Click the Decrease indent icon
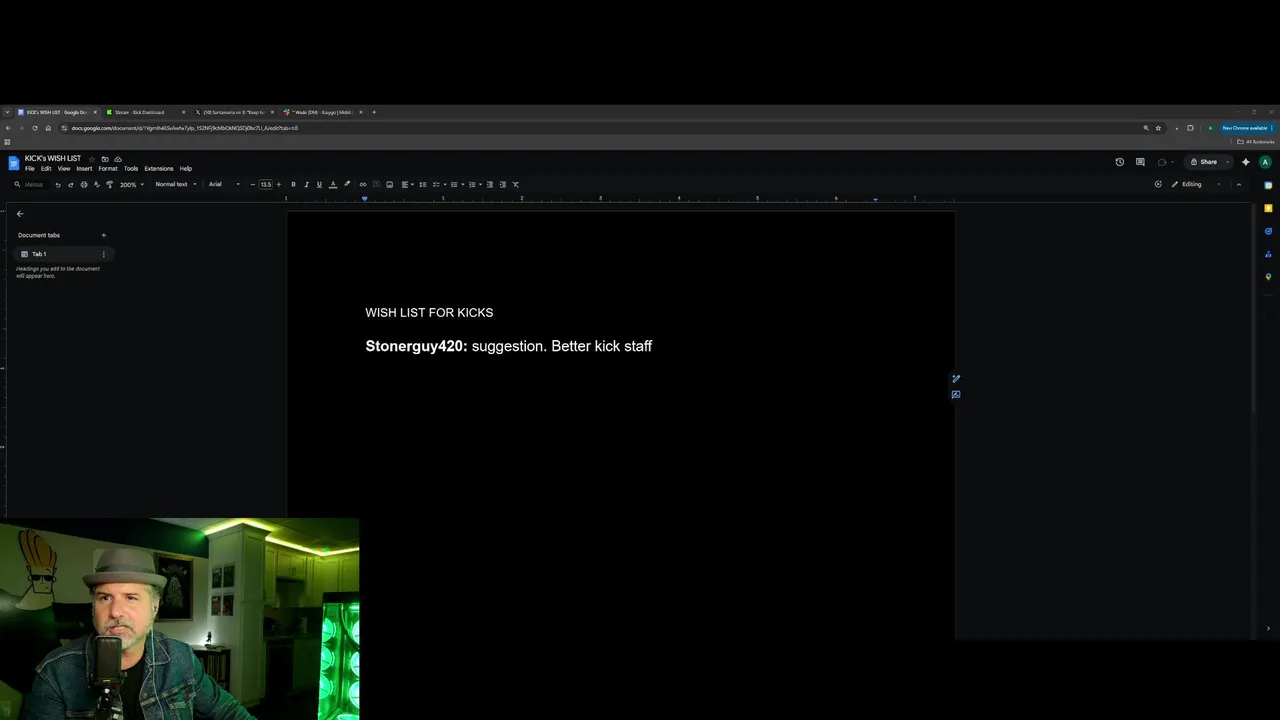This screenshot has width=1280, height=720. coord(489,184)
